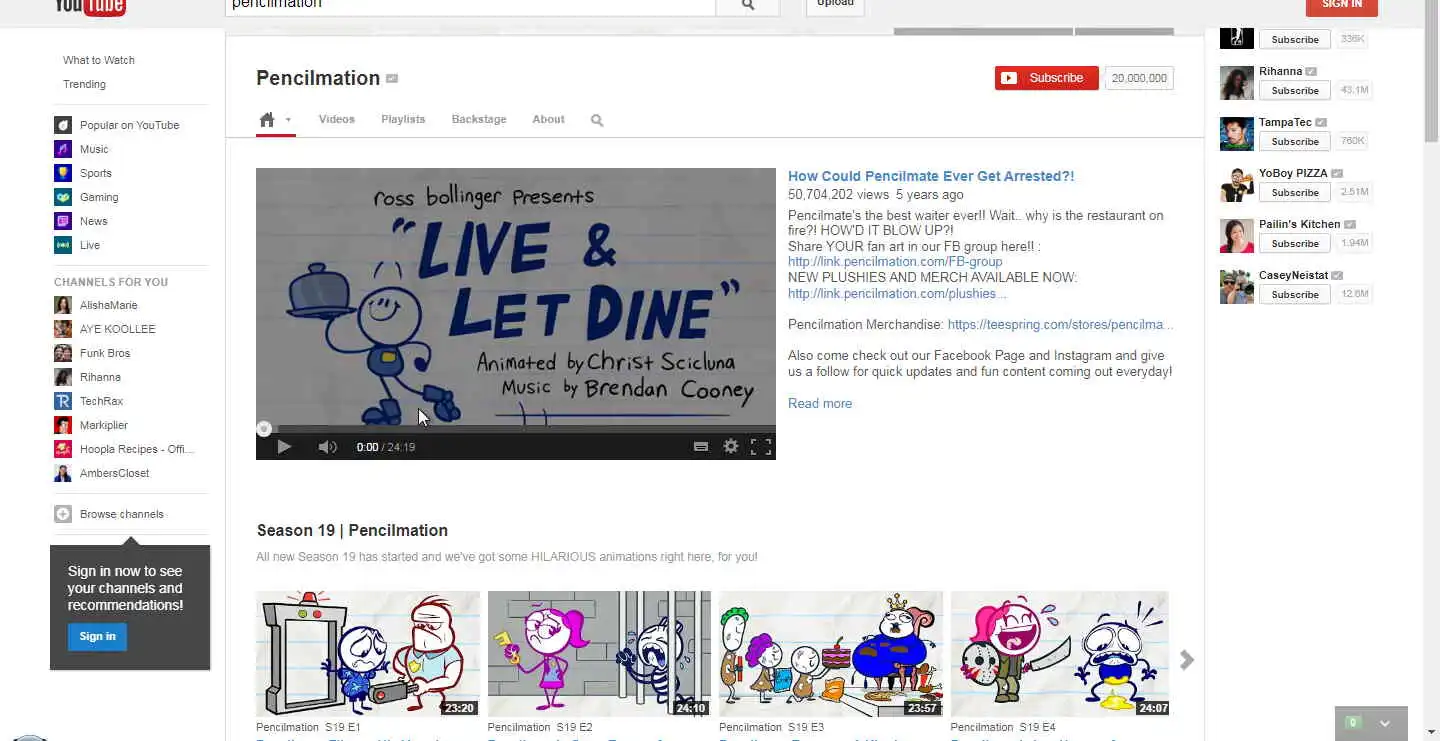Image resolution: width=1440 pixels, height=741 pixels.
Task: Click Hoopla Recipes channel avatar
Action: [63, 449]
